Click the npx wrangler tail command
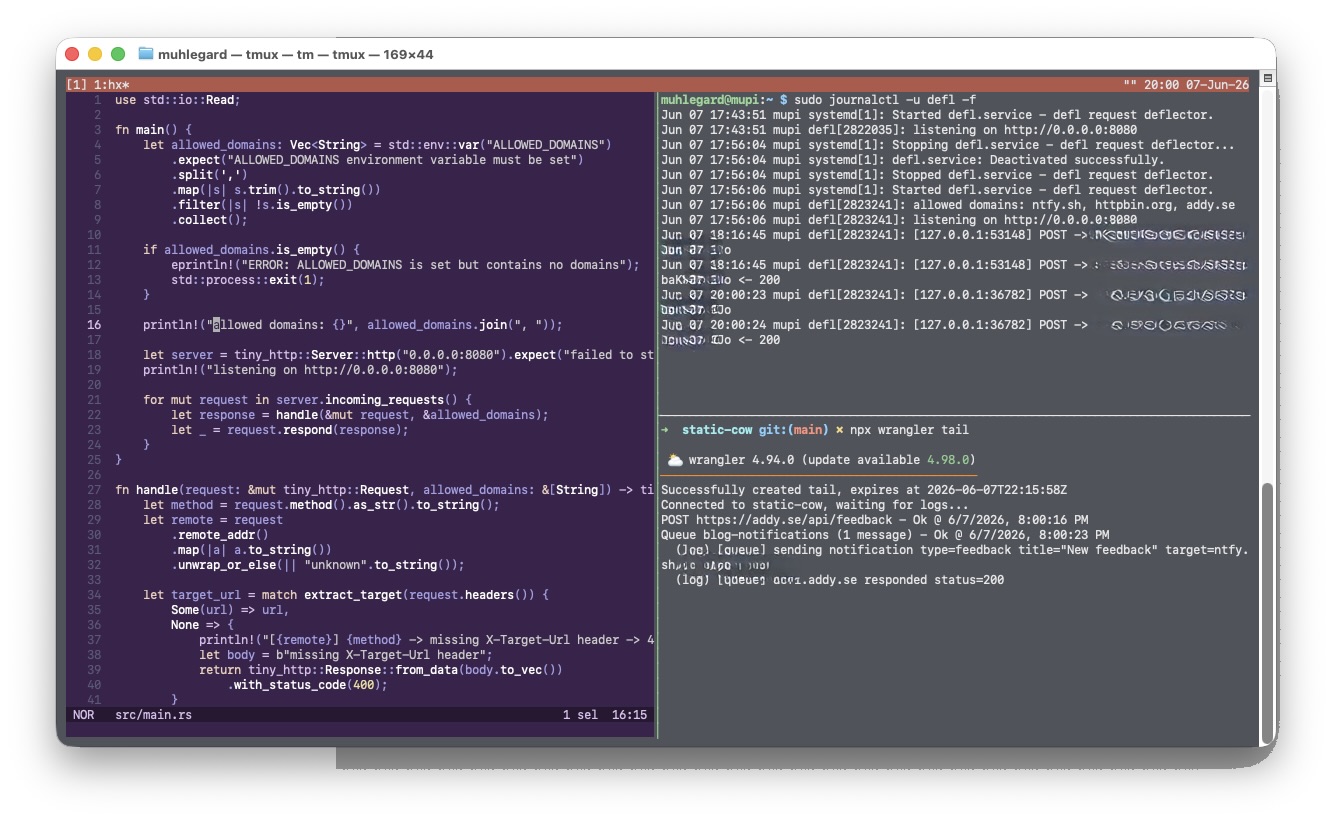 [909, 430]
